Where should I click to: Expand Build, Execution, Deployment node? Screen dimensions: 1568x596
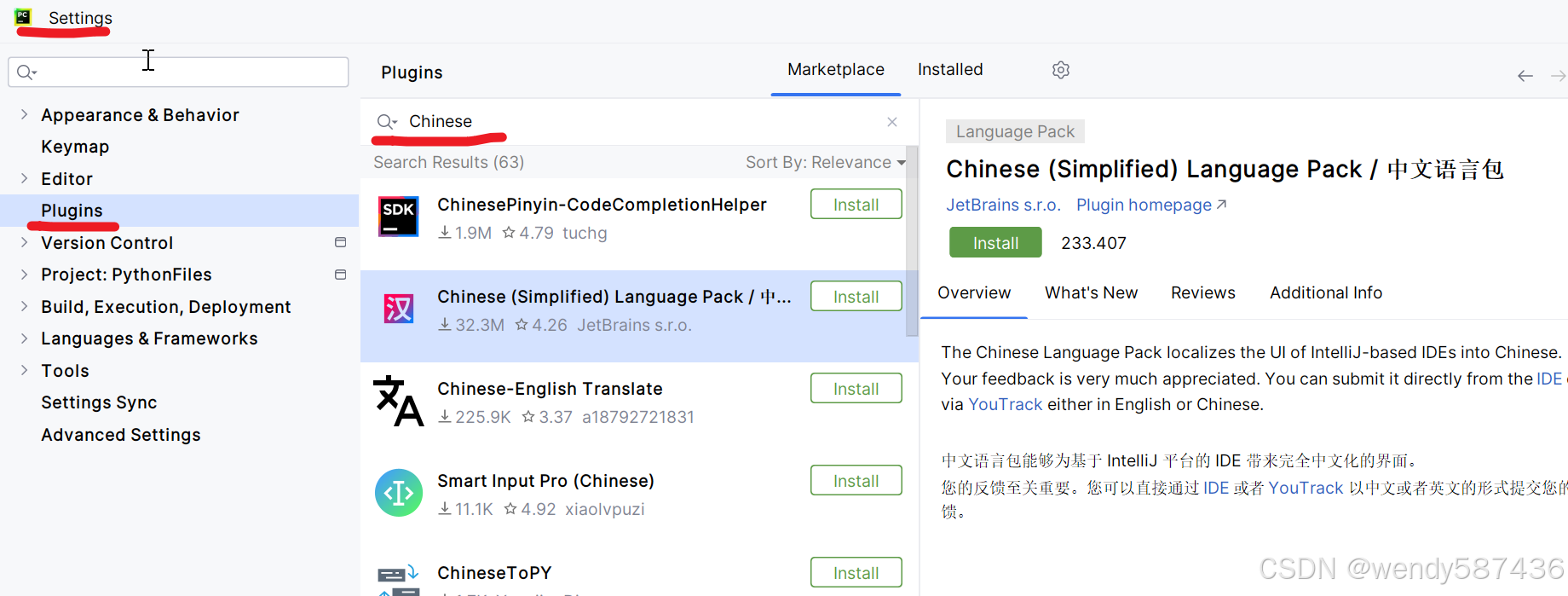click(24, 306)
